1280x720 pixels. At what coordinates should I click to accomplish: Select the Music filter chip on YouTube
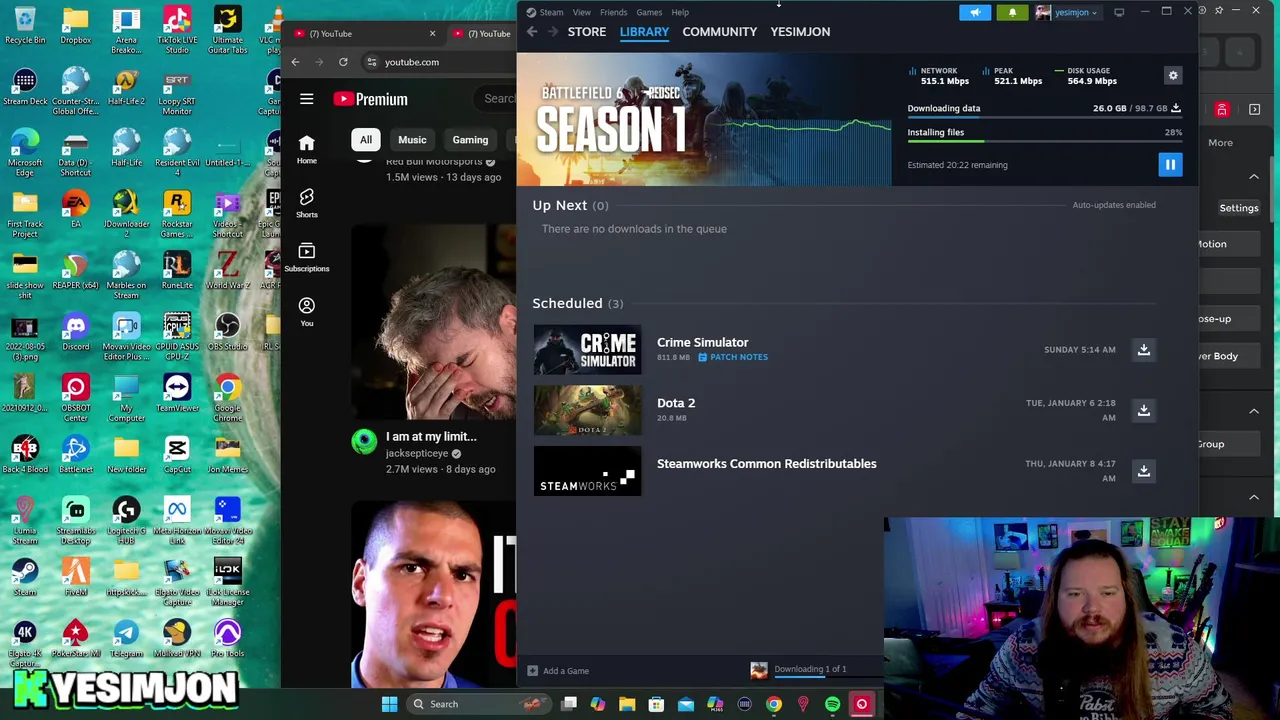(x=412, y=140)
